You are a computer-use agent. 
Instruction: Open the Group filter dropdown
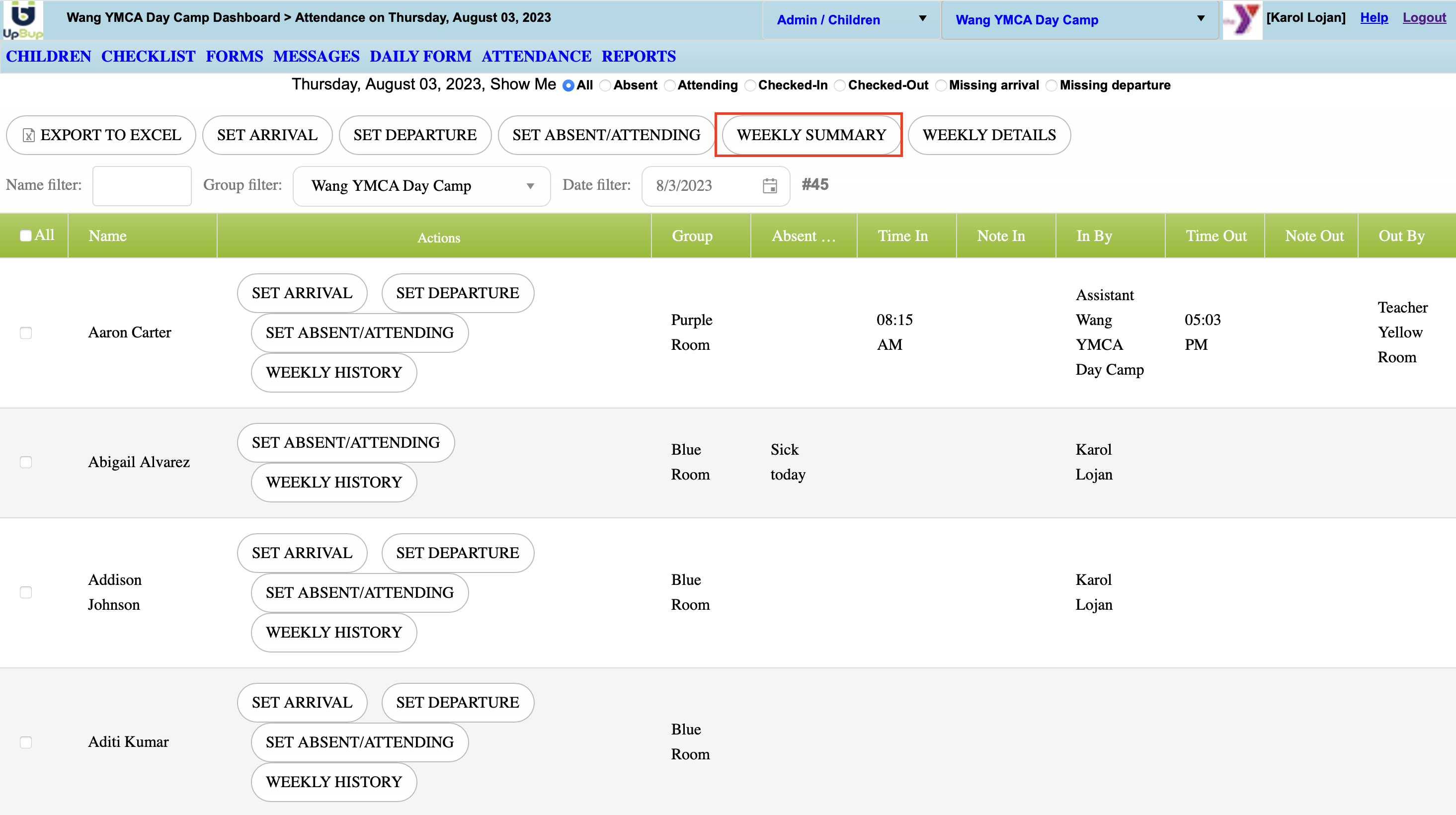coord(422,186)
